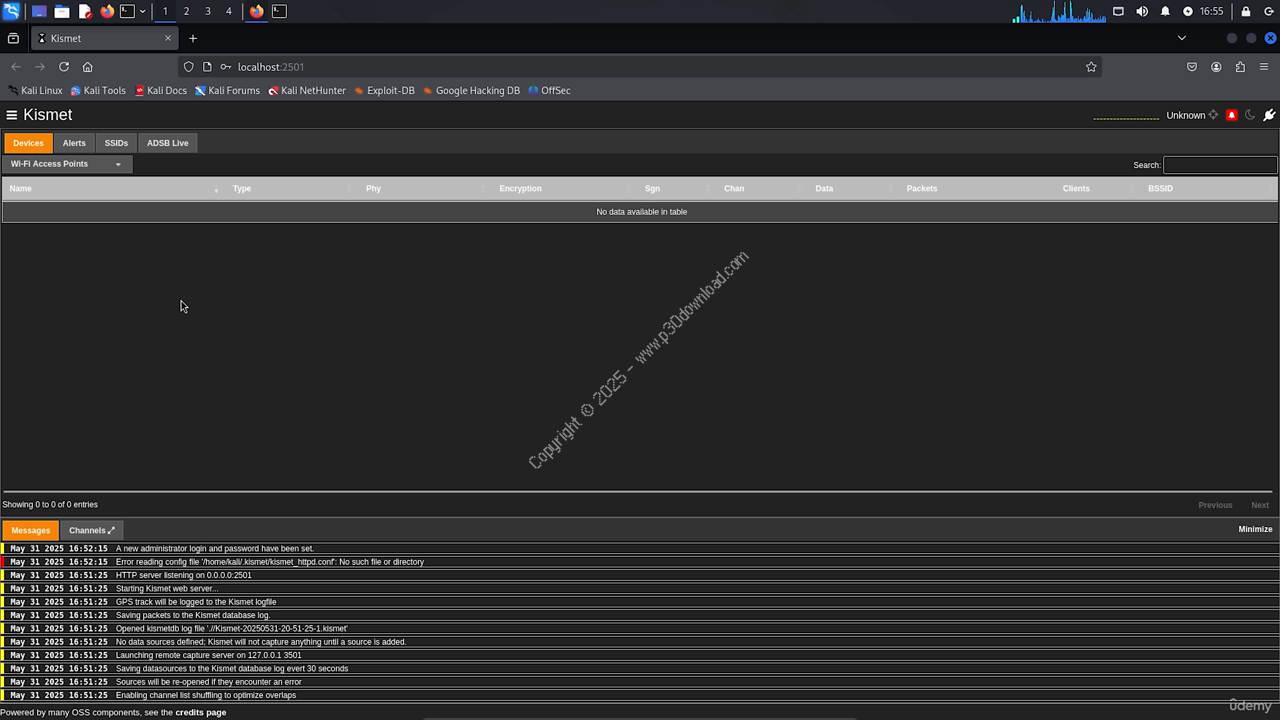
Task: Open Firefox recent tabs view icon
Action: 13,39
